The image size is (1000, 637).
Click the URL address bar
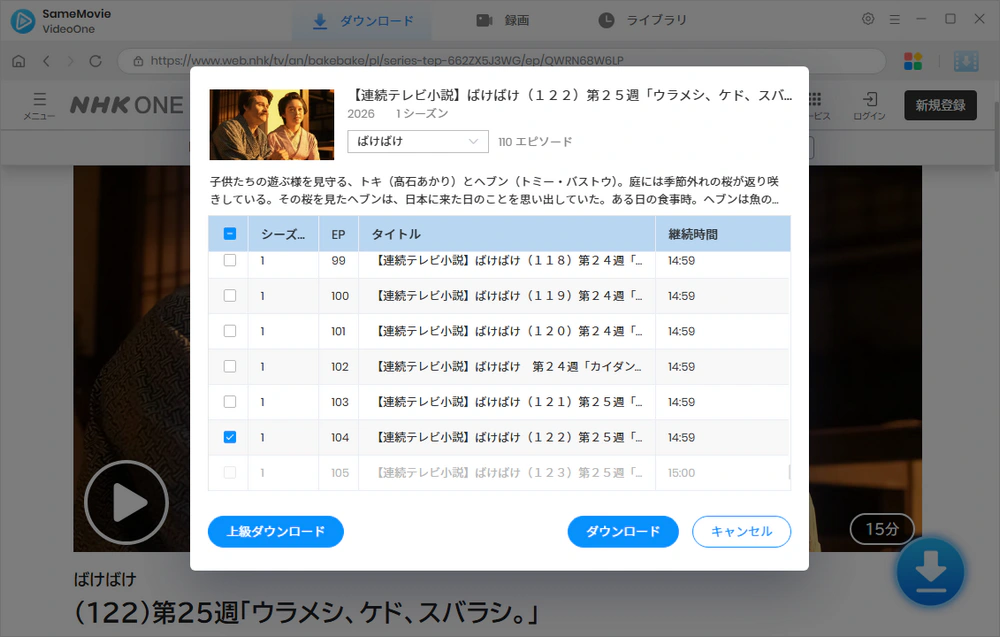tap(400, 61)
